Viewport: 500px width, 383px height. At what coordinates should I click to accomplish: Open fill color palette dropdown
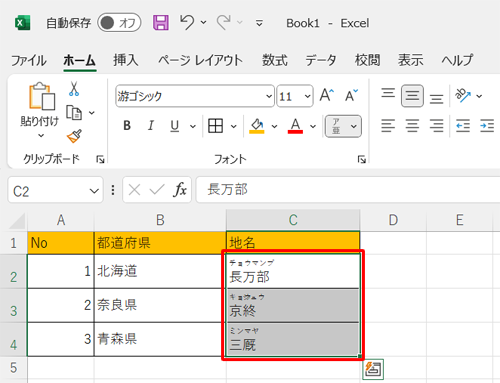coord(274,126)
